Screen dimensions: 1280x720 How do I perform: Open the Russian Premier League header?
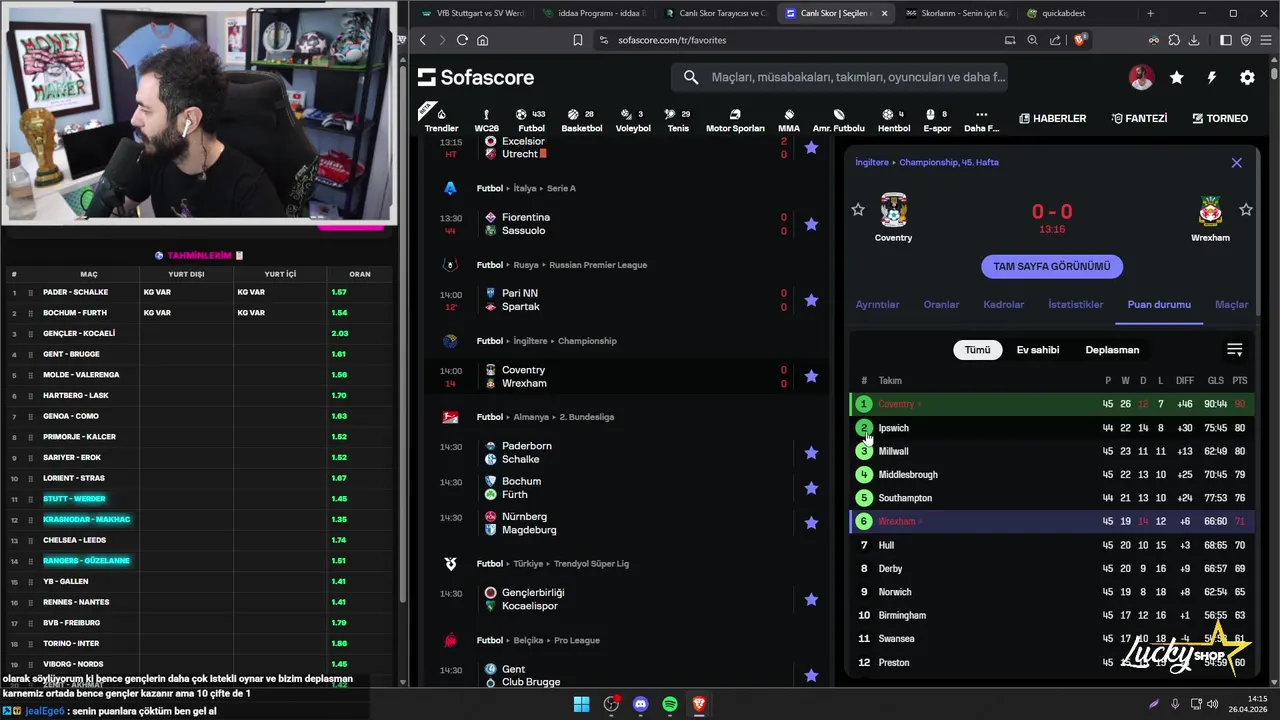[562, 265]
